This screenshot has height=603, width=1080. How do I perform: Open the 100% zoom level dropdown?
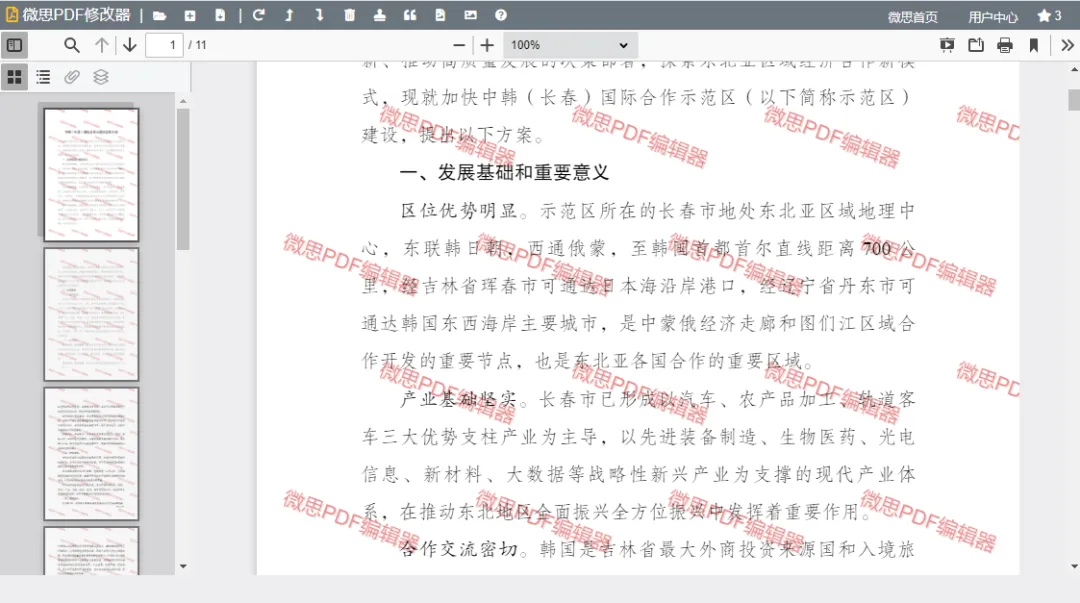tap(570, 45)
